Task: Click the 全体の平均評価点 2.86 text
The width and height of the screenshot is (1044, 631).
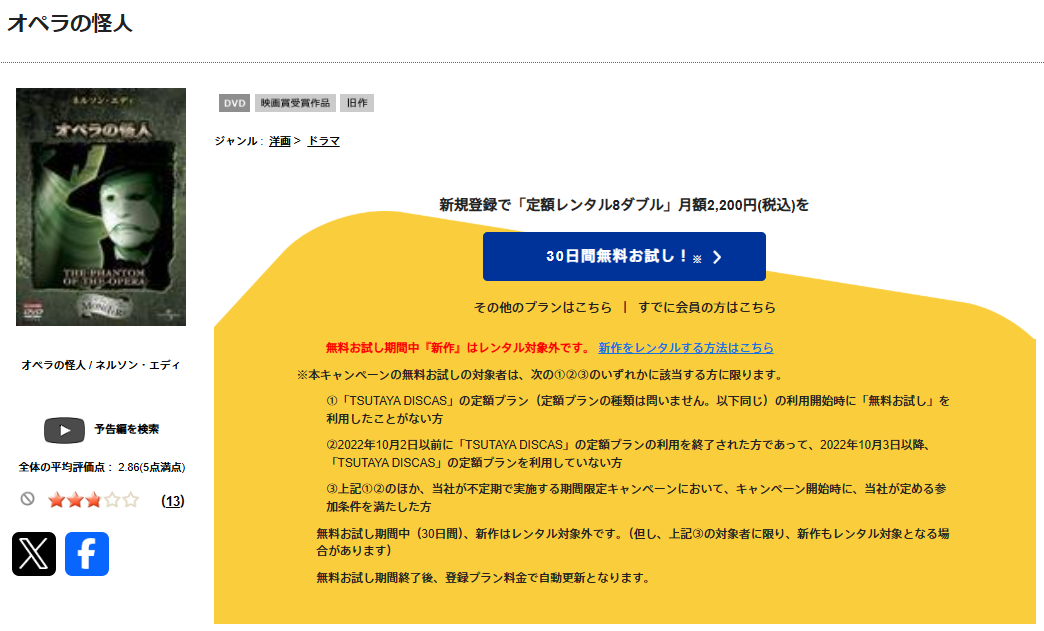Action: pos(101,467)
